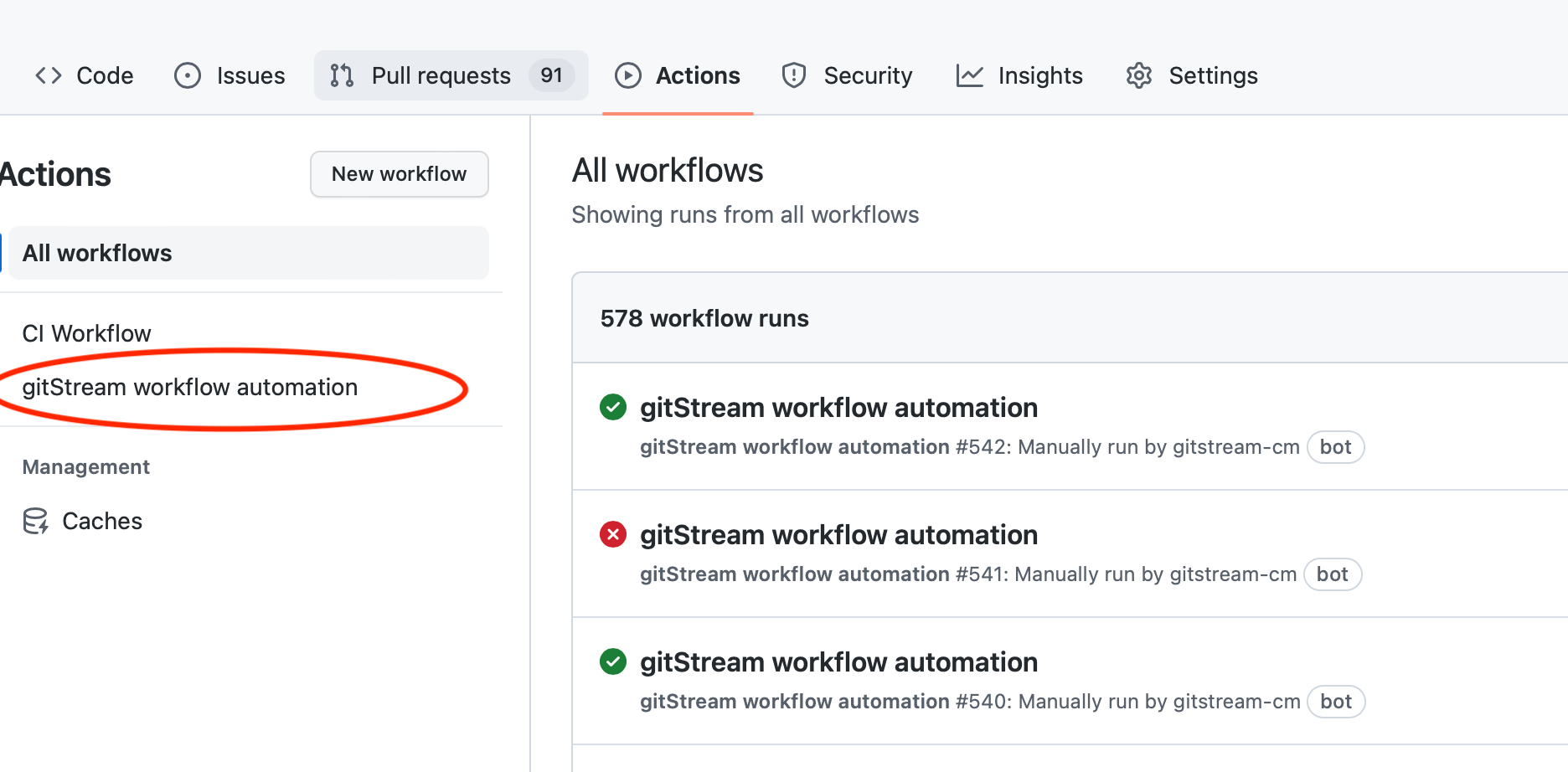The width and height of the screenshot is (1568, 772).
Task: Click the 'Management' section label
Action: point(86,467)
